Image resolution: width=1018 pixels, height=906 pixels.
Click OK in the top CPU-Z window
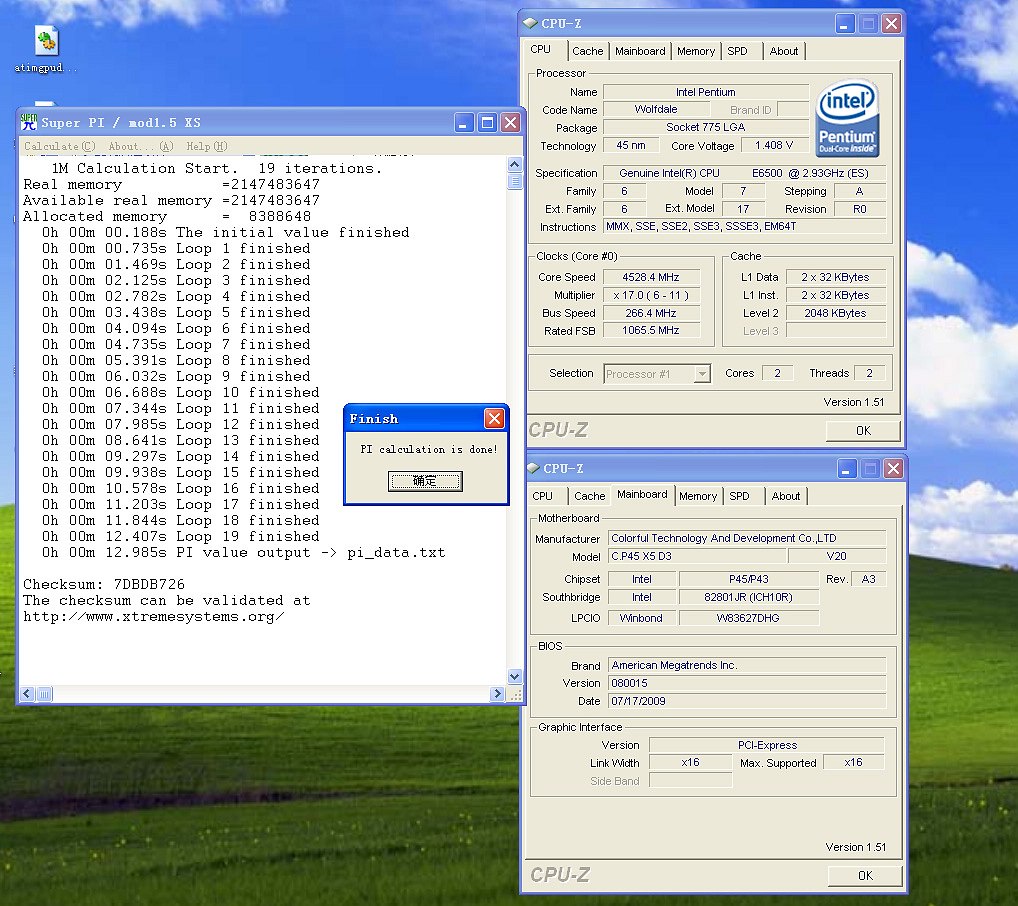(x=863, y=431)
